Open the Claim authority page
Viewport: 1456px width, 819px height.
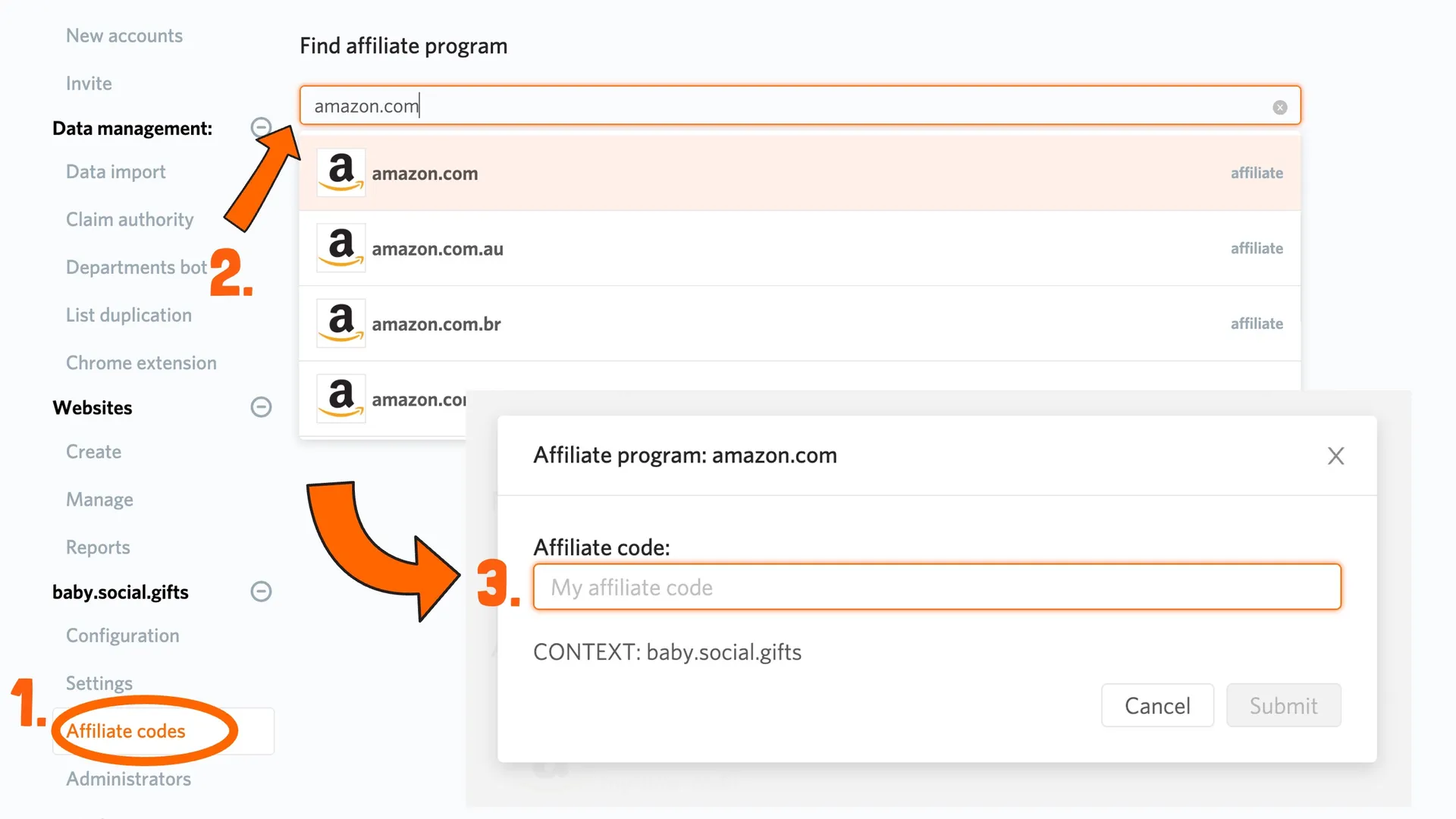(x=130, y=220)
